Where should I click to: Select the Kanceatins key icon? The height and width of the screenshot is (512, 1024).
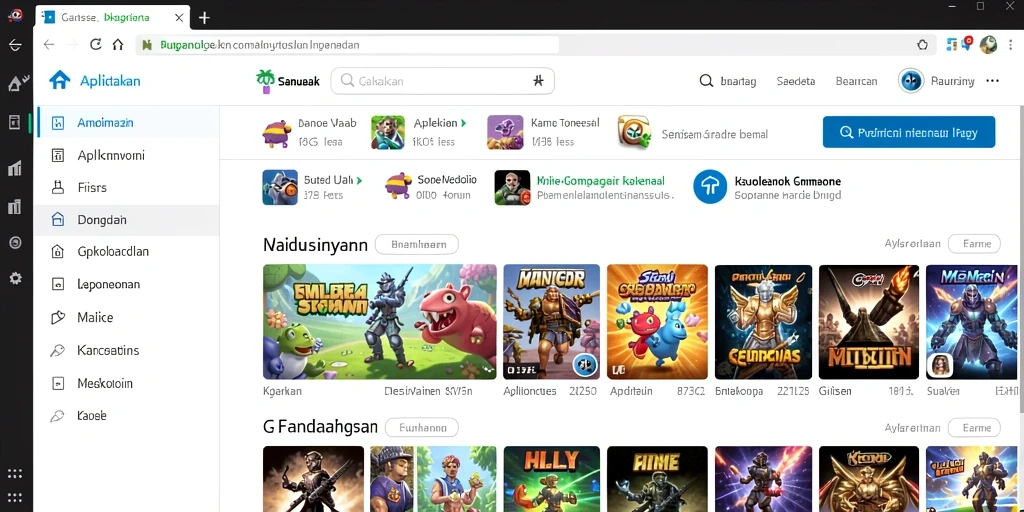point(57,351)
